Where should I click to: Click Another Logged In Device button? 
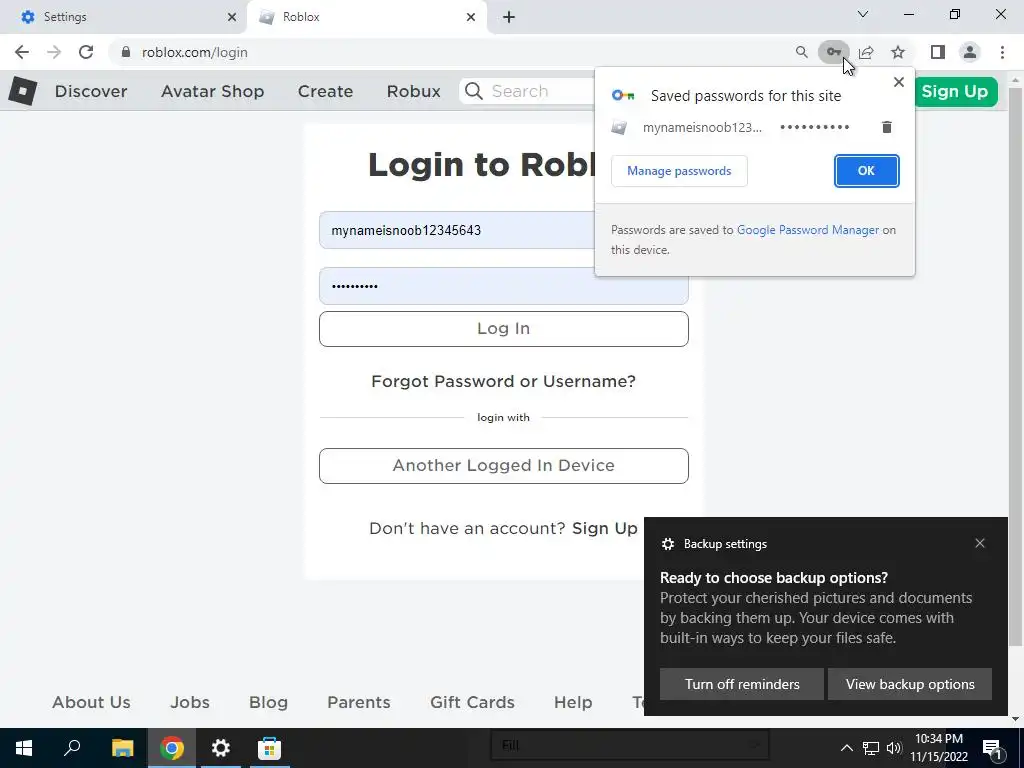(504, 466)
